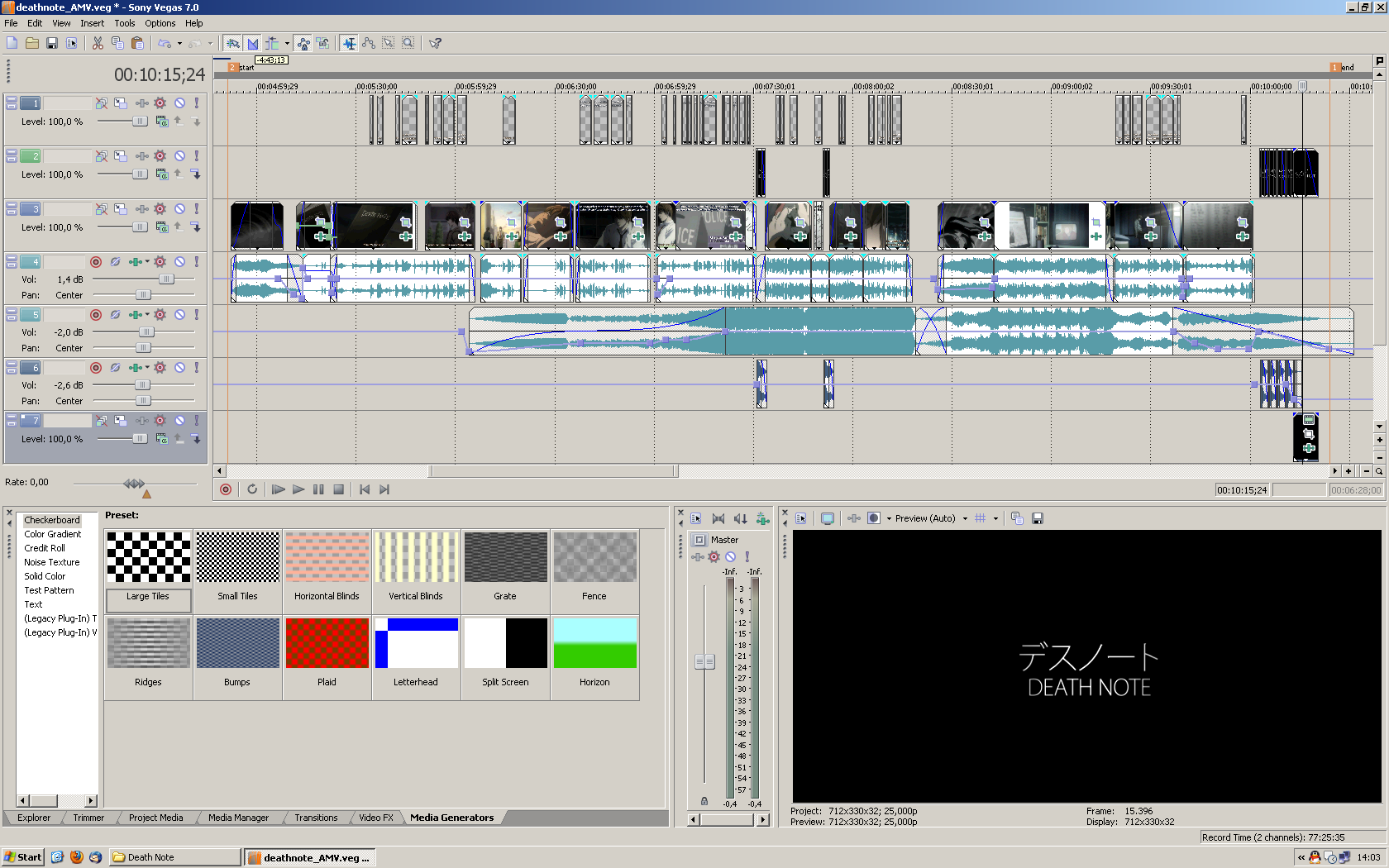Viewport: 1389px width, 868px height.
Task: Copy snapshot to clipboard in preview toolbar
Action: pos(1017,518)
